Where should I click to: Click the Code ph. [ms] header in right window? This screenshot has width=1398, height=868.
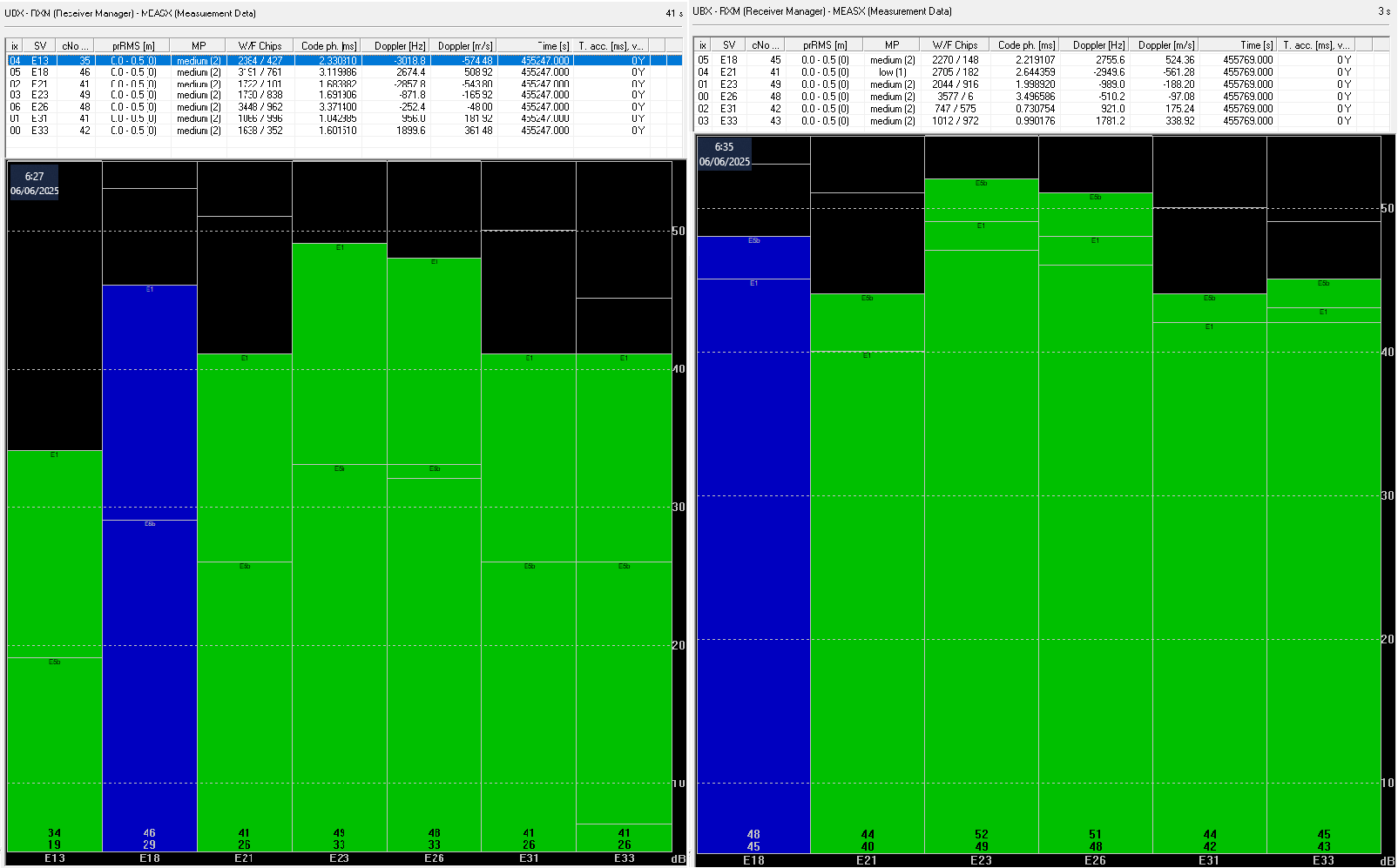coord(1026,45)
